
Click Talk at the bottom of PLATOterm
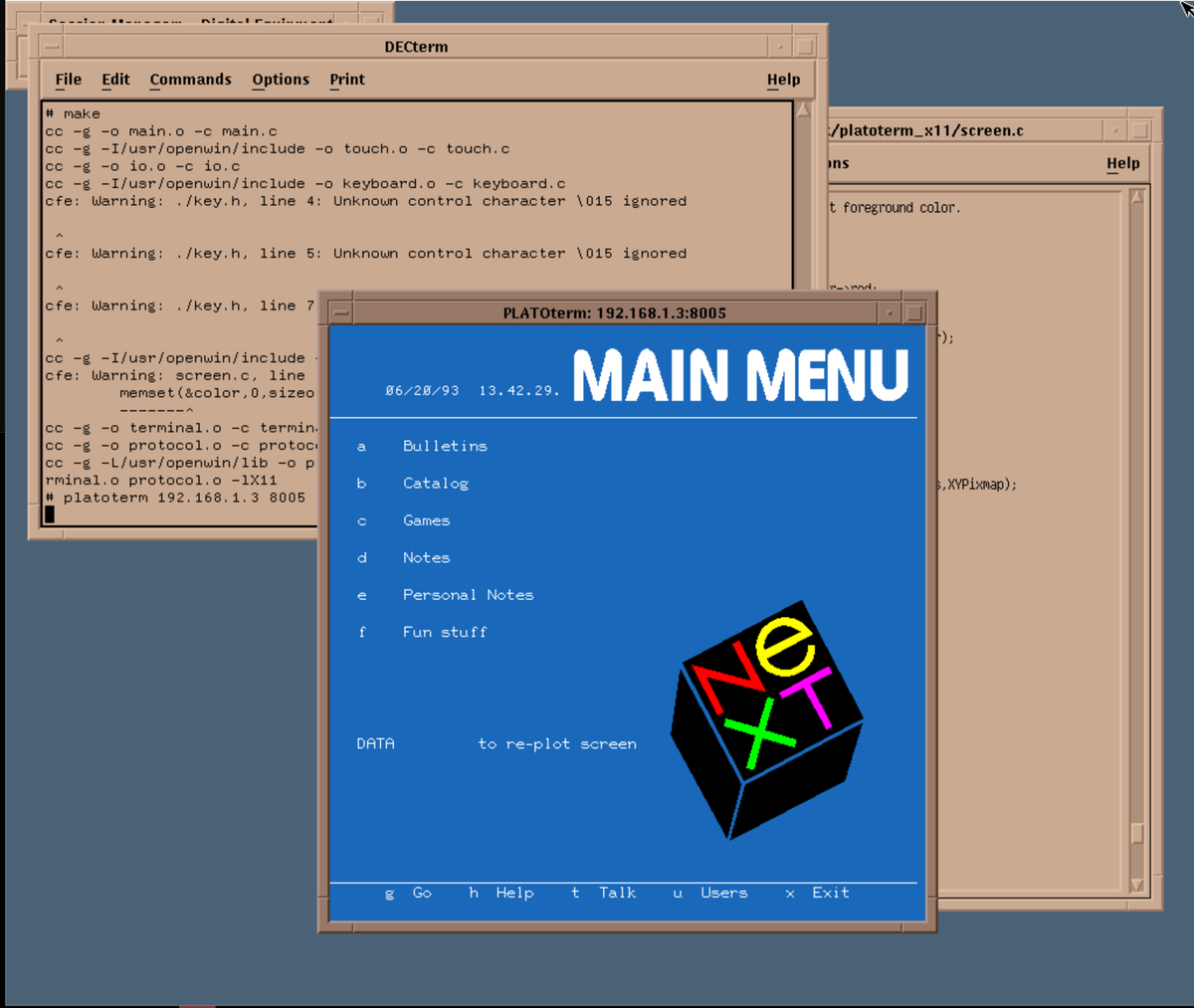coord(617,893)
